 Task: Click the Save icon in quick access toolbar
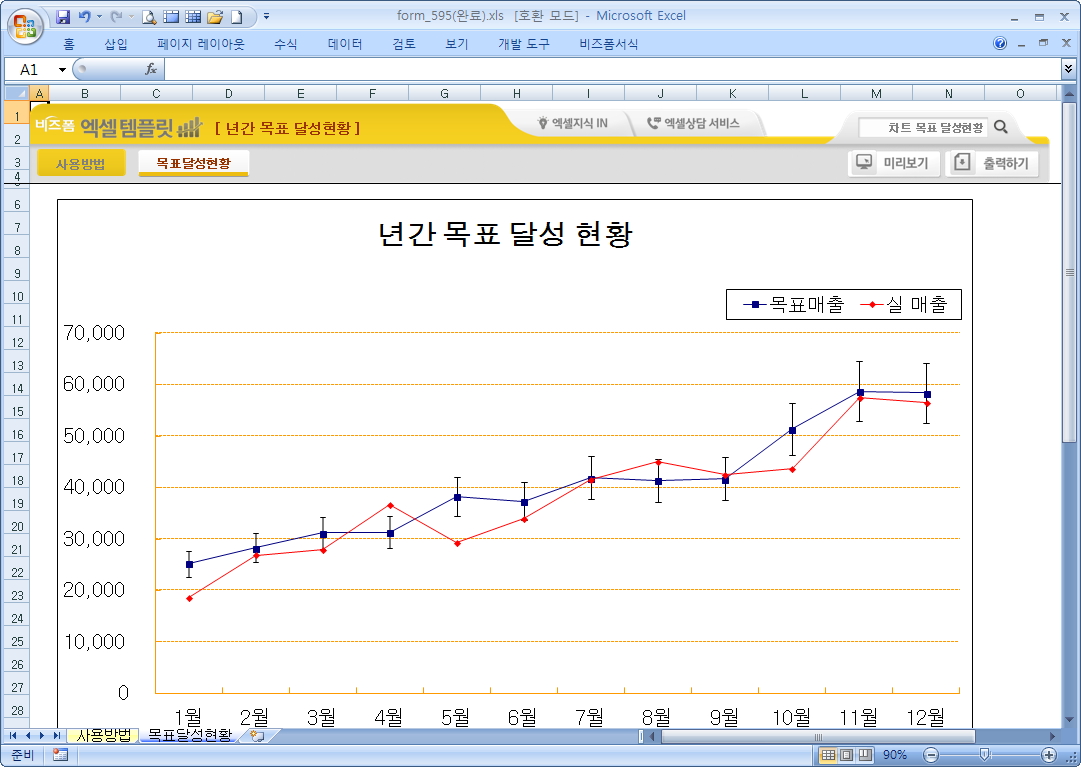click(63, 17)
